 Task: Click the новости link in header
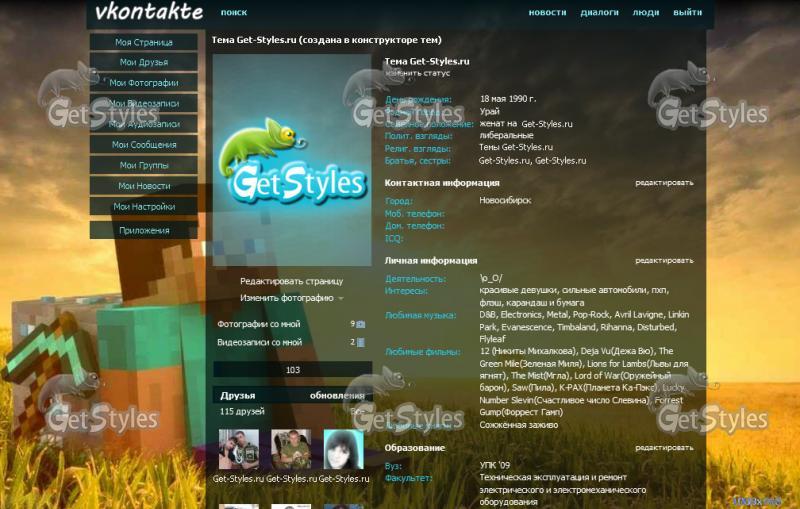pyautogui.click(x=547, y=13)
